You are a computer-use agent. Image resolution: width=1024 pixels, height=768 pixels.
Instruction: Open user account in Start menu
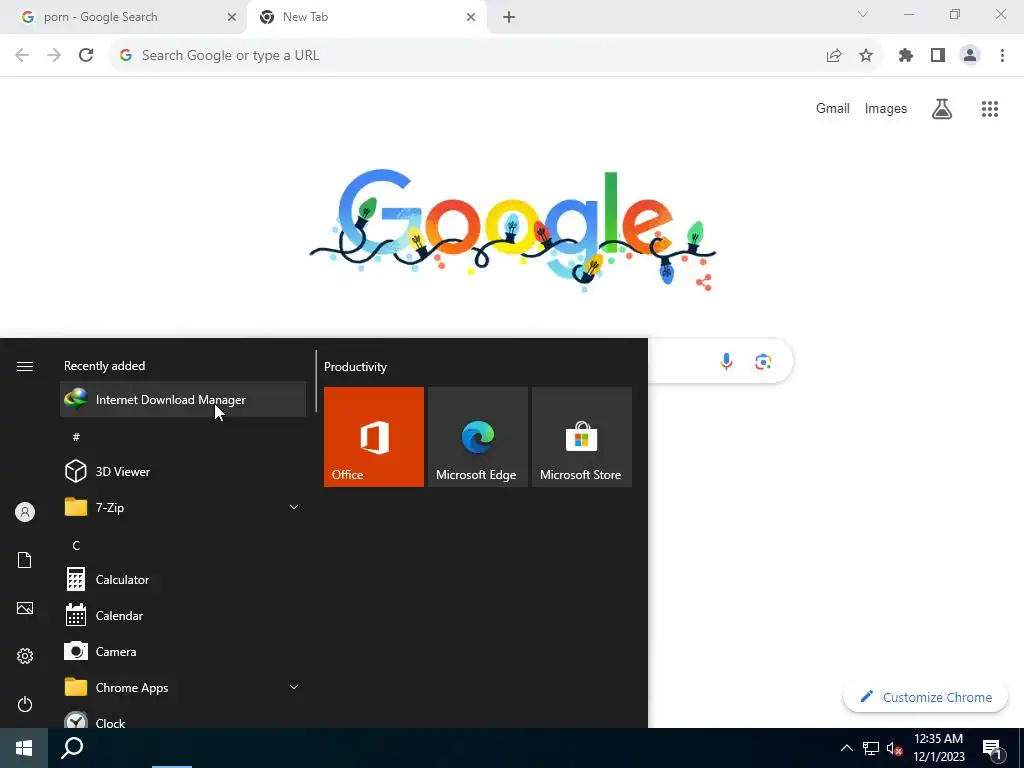25,512
